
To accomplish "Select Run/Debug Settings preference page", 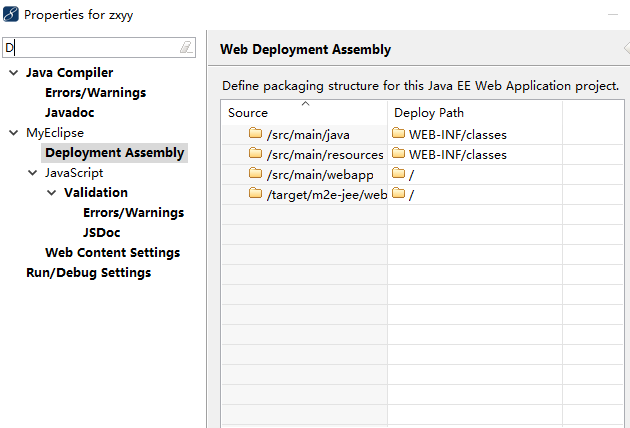I will [x=88, y=272].
